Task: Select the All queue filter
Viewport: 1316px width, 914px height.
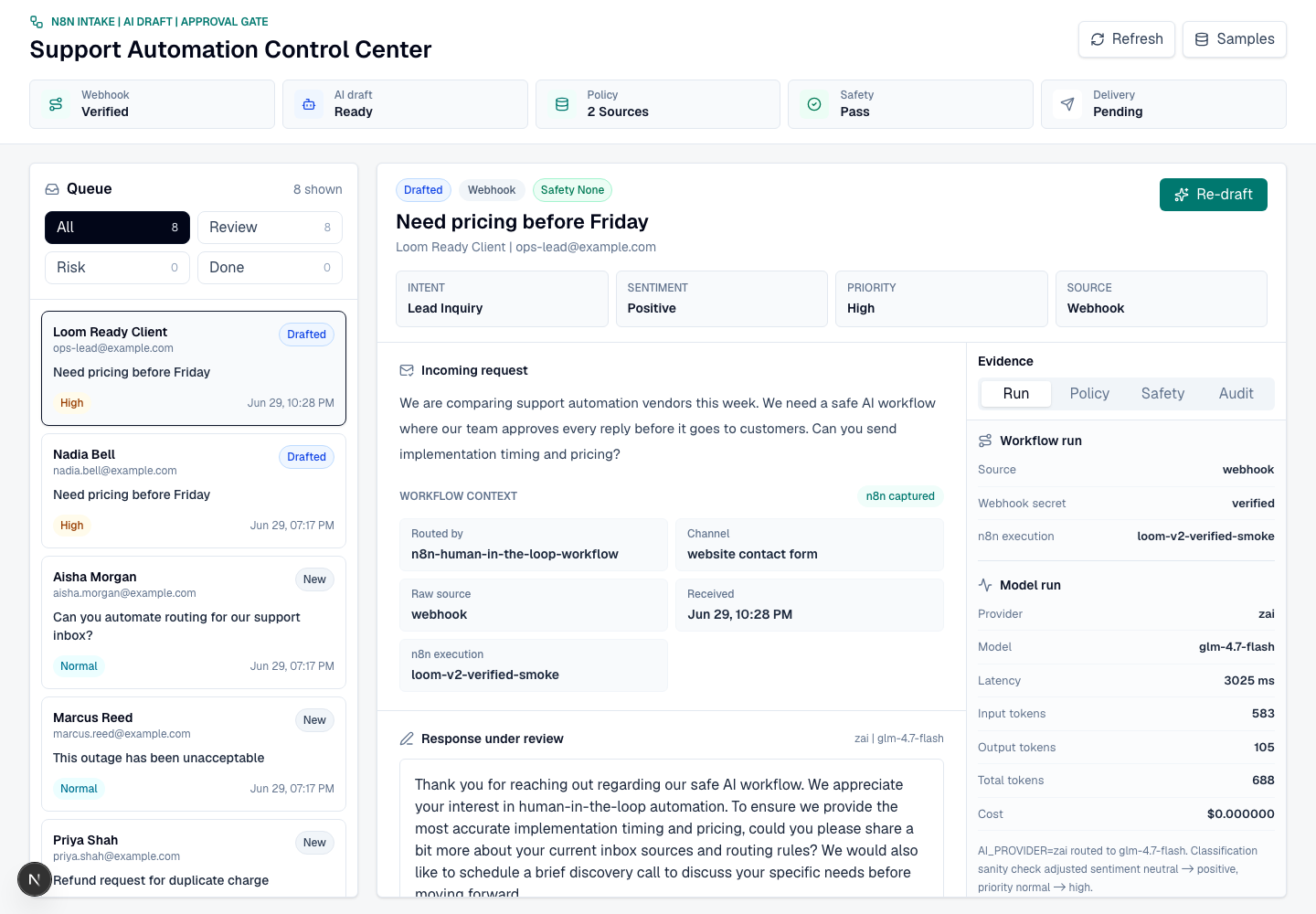Action: click(x=117, y=228)
